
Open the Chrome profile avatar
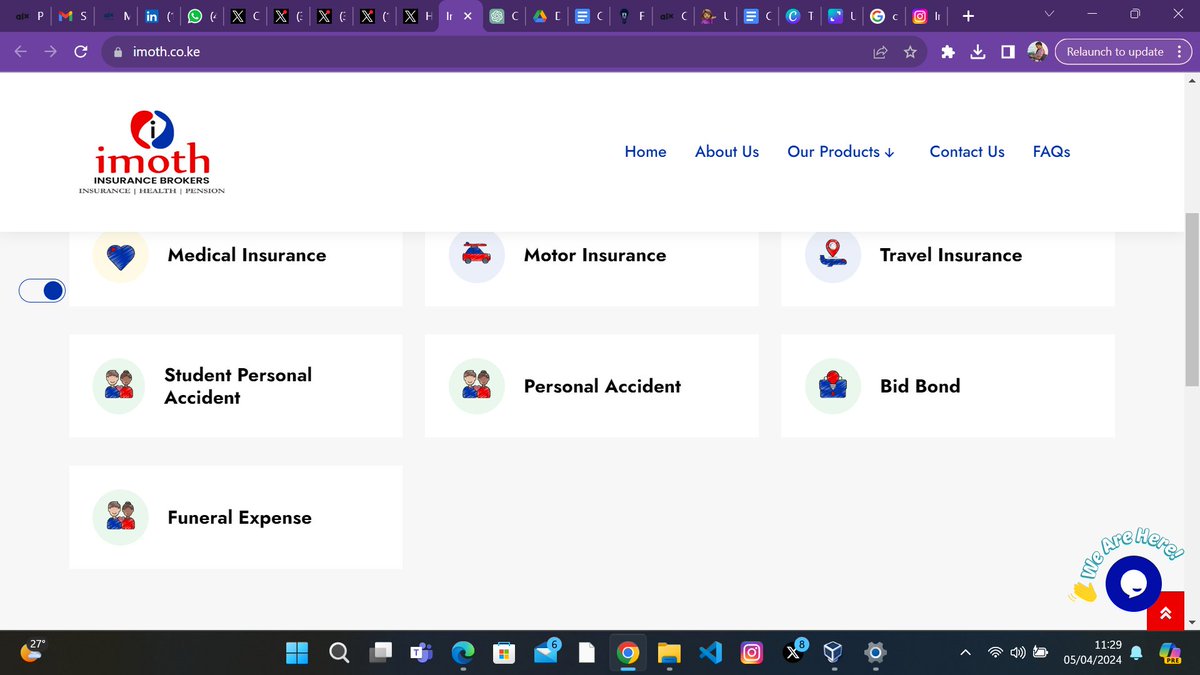[1038, 51]
